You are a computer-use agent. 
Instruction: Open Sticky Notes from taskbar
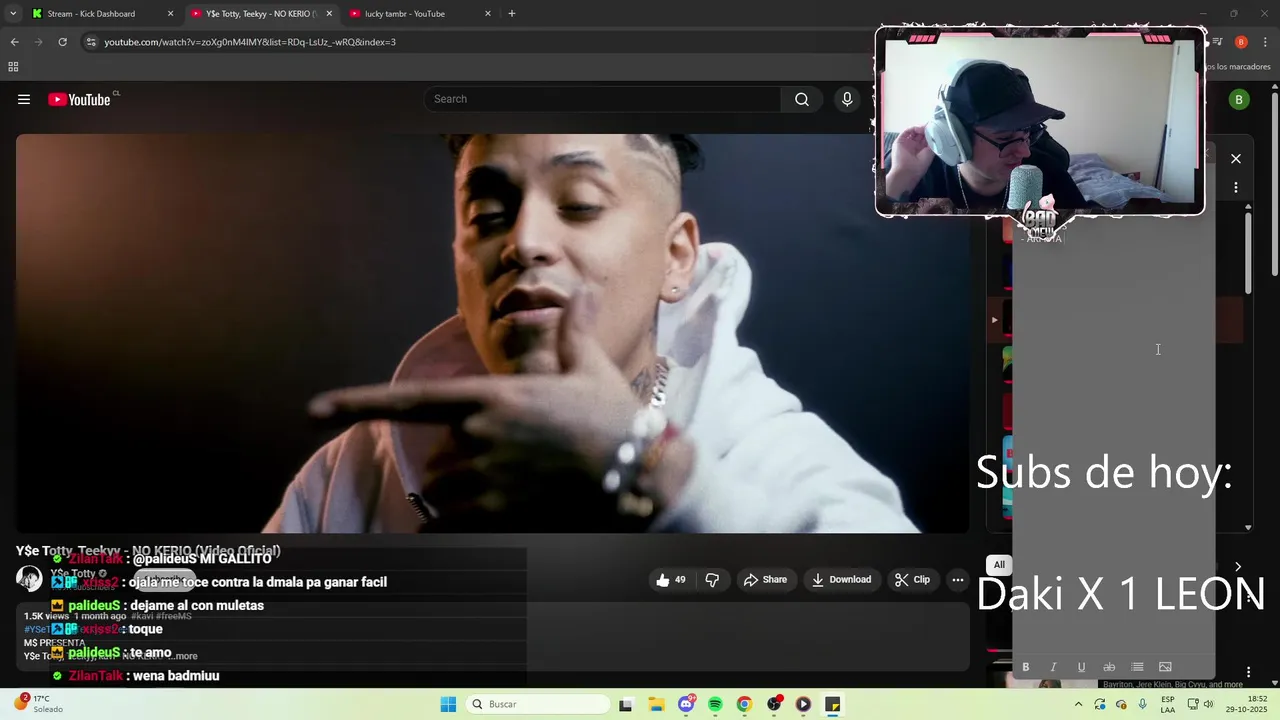point(832,704)
